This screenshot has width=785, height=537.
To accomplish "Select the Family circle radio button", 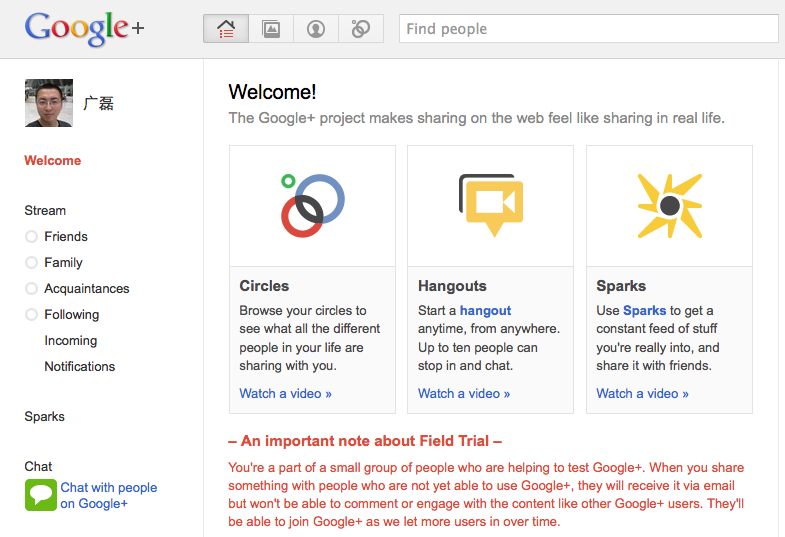I will [x=32, y=262].
